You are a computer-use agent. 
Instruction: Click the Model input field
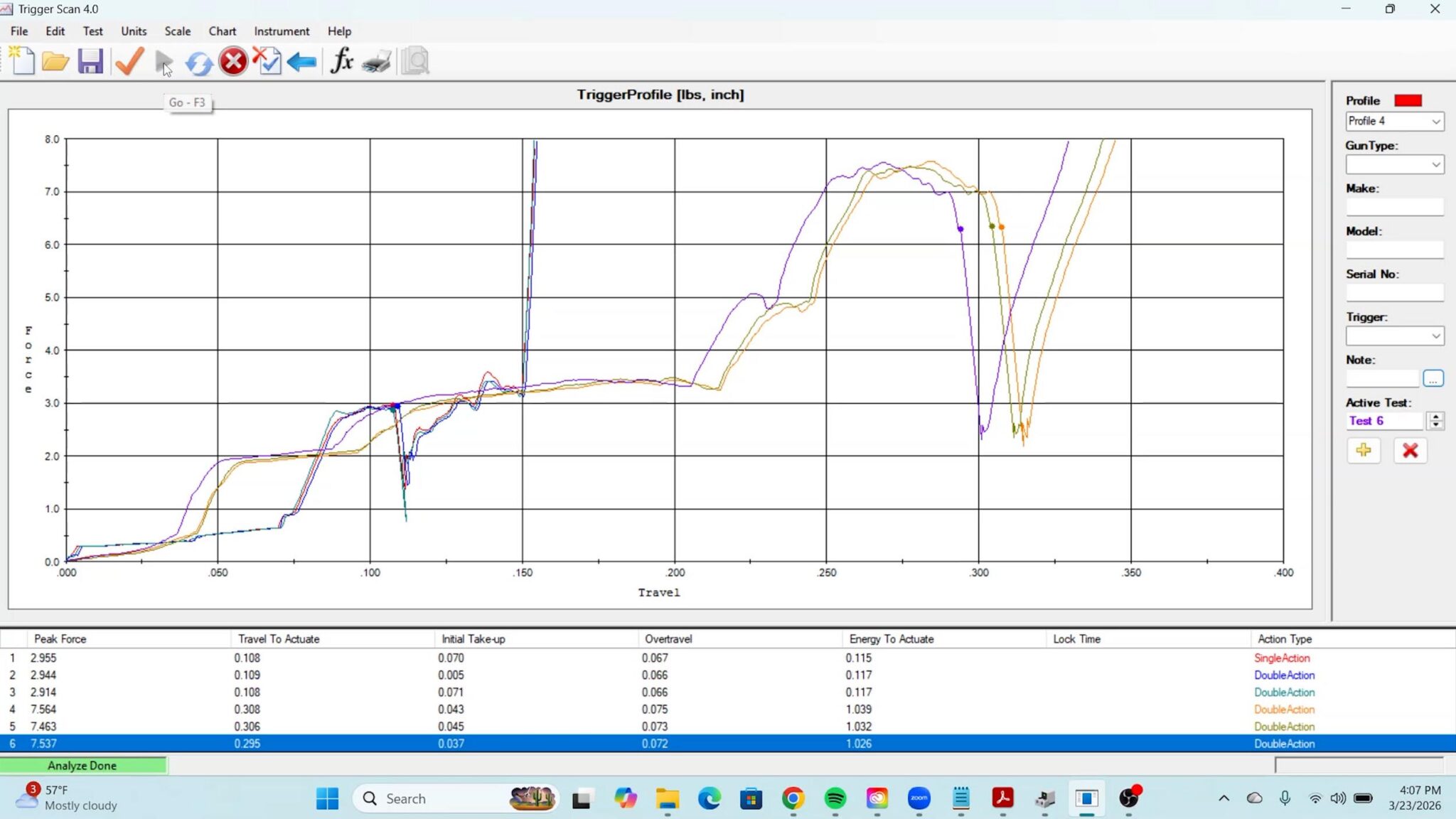[x=1395, y=250]
